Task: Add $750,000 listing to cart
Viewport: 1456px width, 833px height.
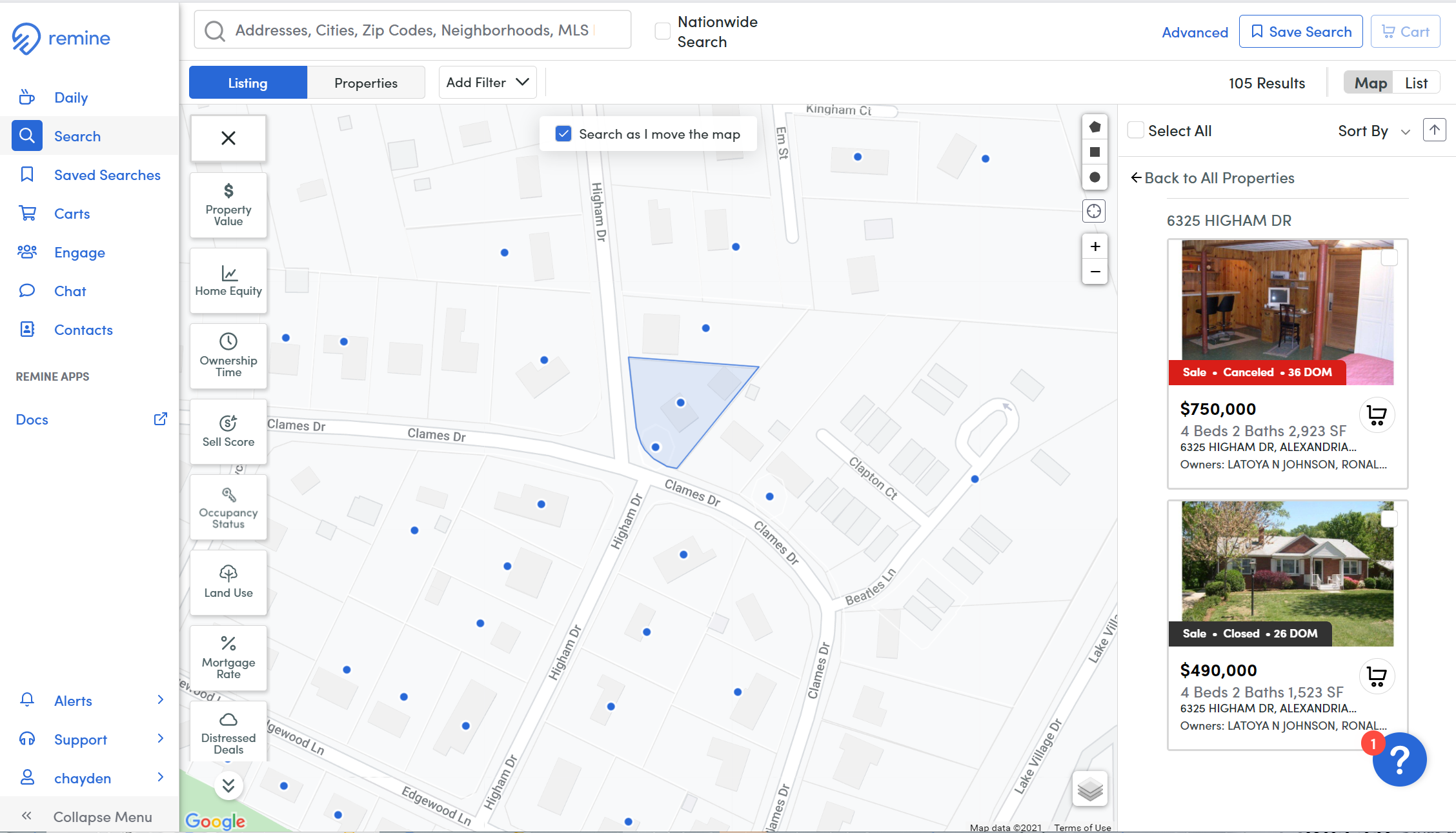Action: [x=1377, y=415]
